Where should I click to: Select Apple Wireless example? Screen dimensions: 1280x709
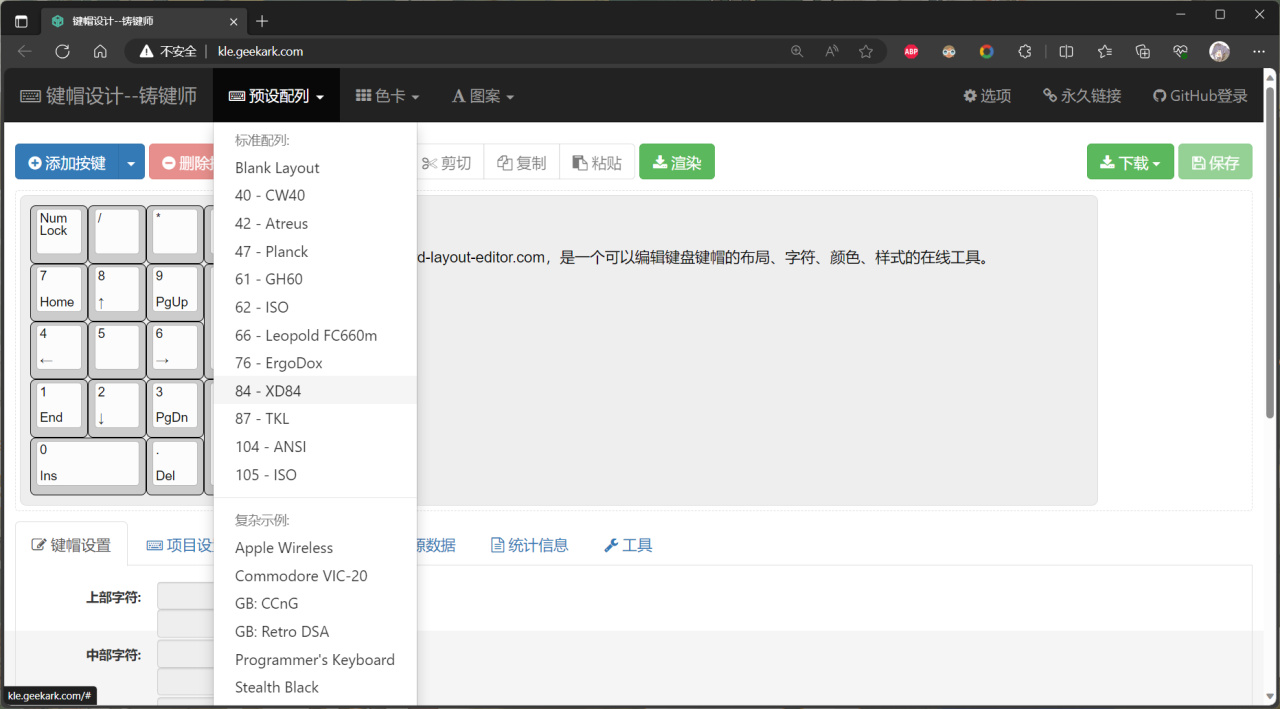click(x=315, y=548)
